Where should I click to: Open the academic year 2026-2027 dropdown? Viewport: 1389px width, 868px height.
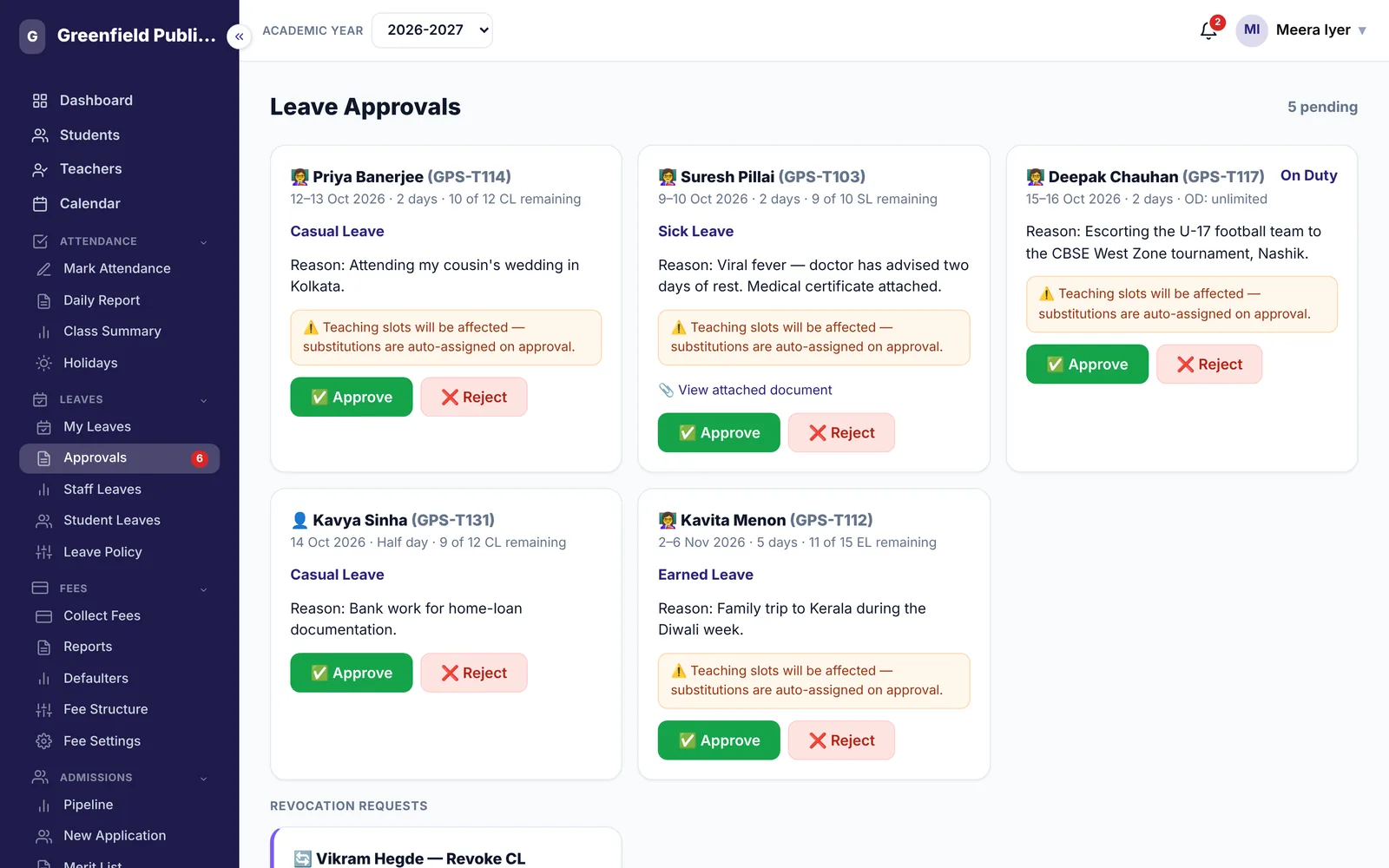coord(431,30)
